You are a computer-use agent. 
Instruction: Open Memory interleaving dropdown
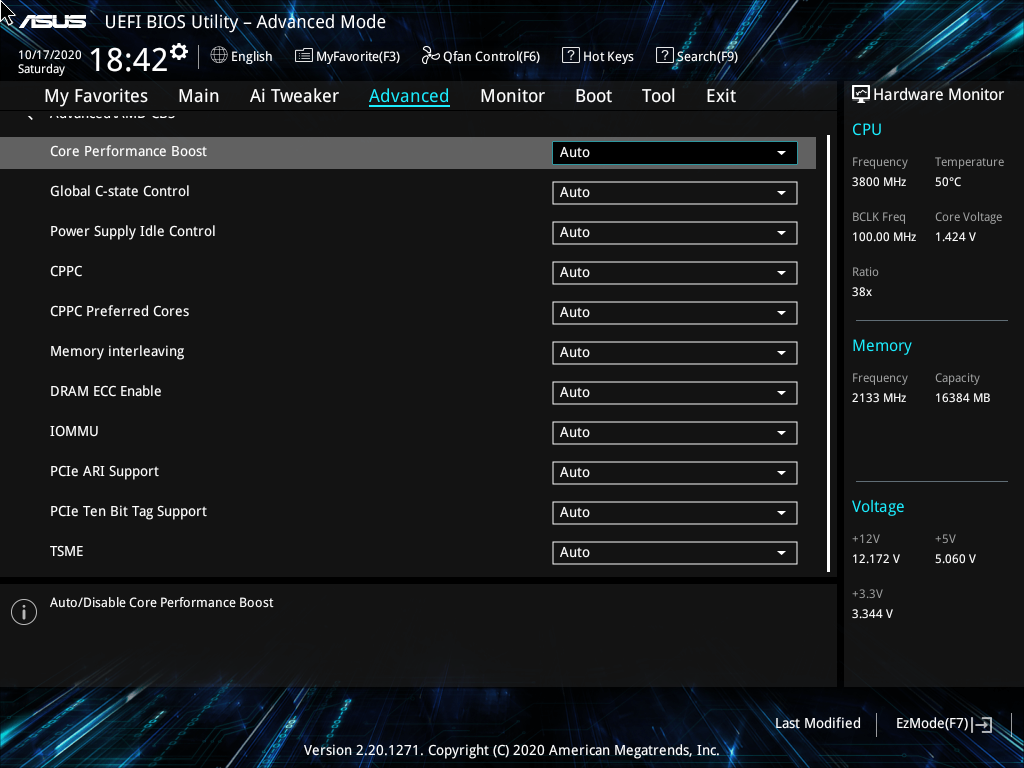tap(675, 353)
